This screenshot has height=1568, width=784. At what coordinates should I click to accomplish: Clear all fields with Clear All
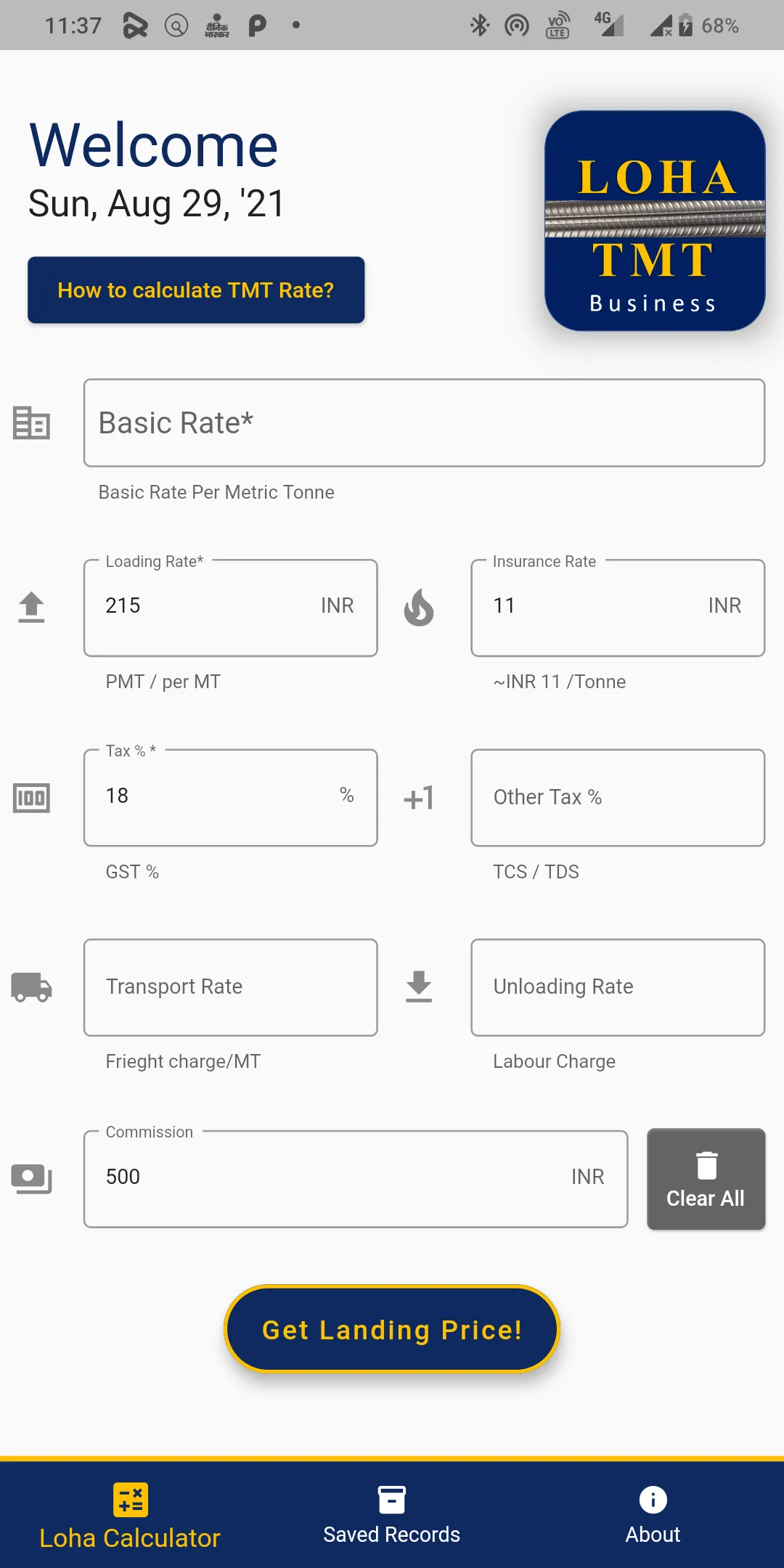click(706, 1179)
